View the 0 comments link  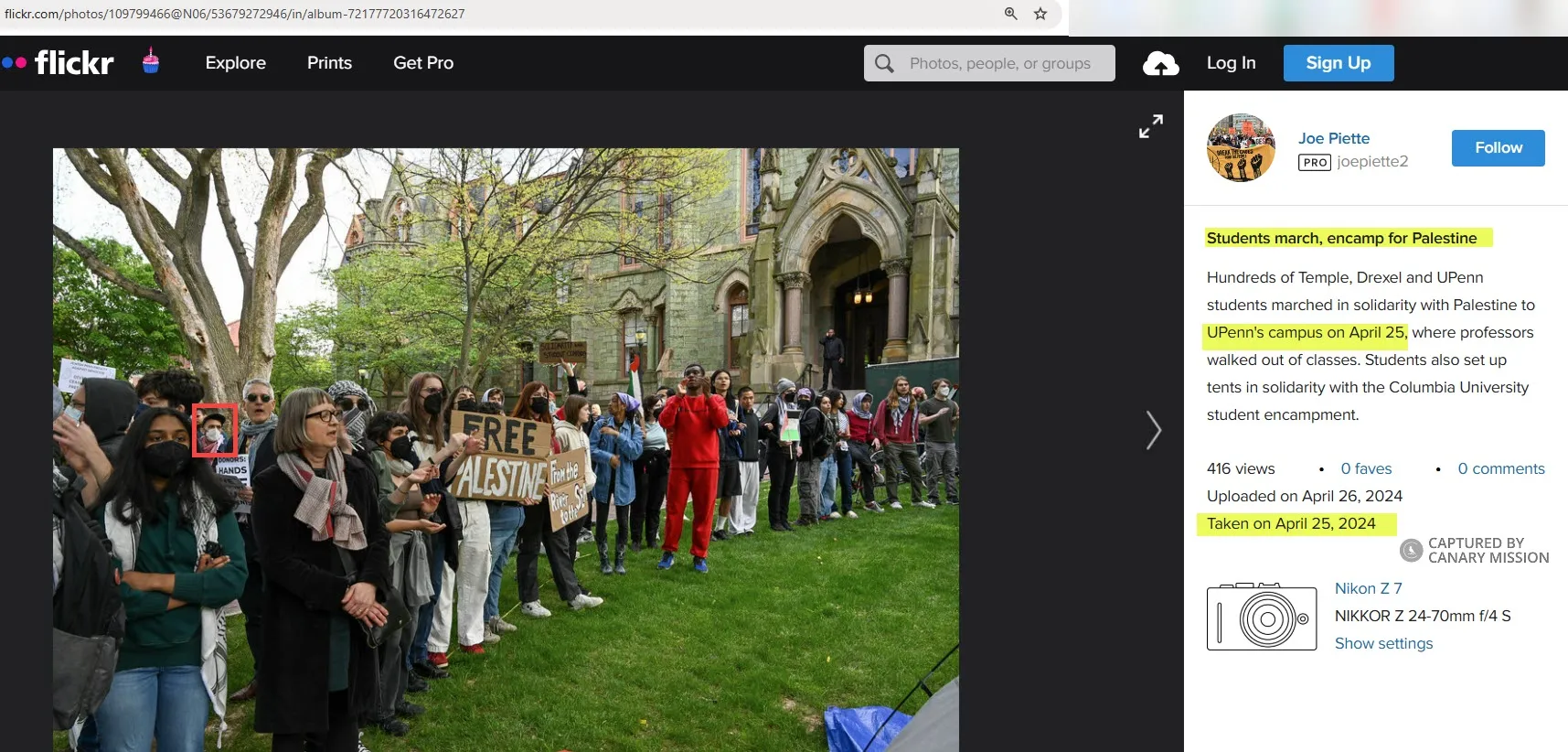(1500, 468)
